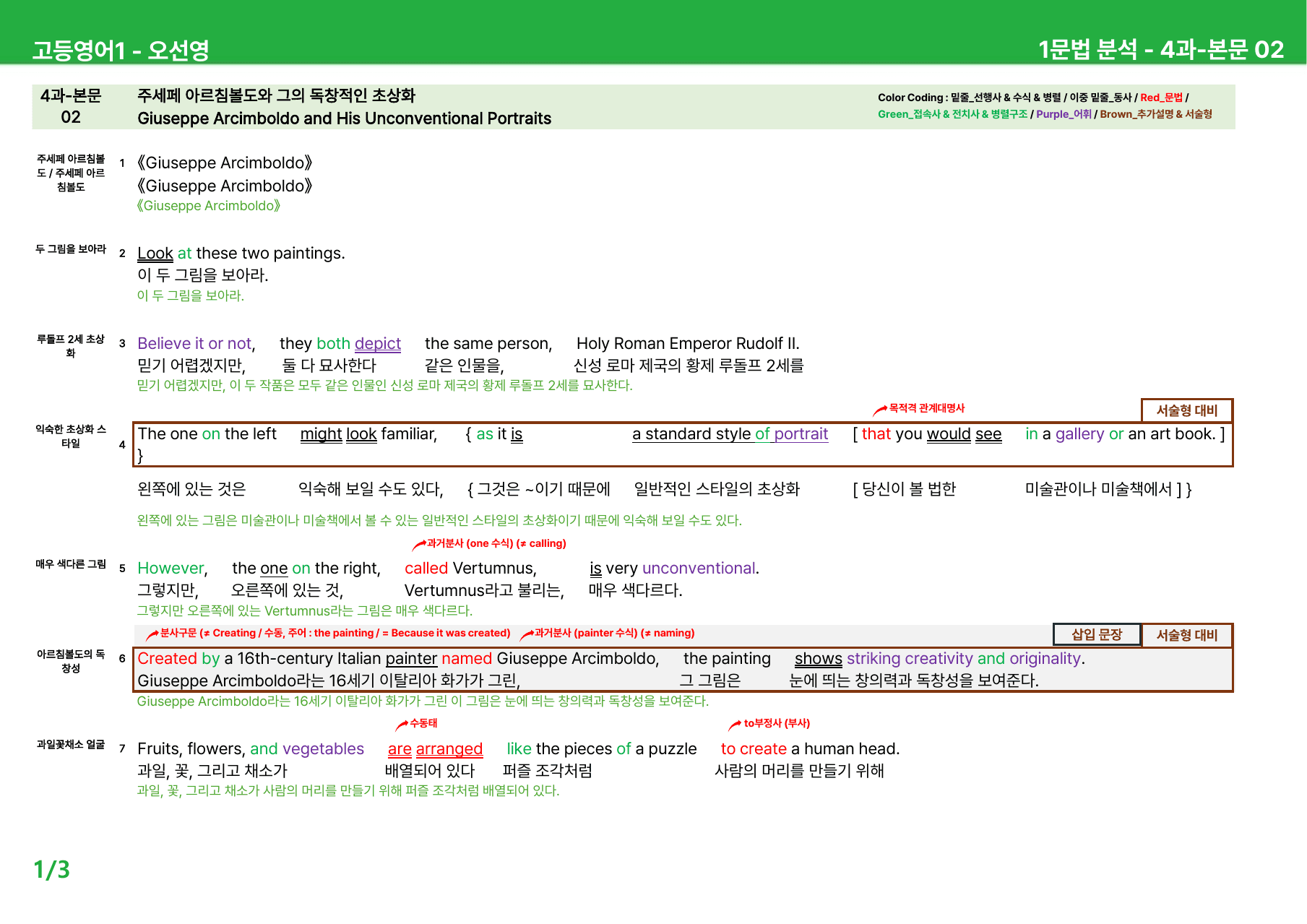1307x924 pixels.
Task: Click the side label '두 그림을 보아라'
Action: point(71,249)
